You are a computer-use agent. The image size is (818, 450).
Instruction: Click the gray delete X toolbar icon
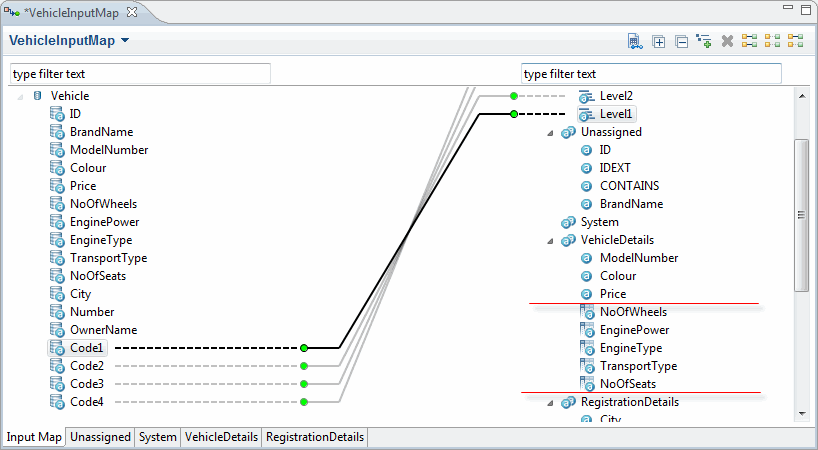point(727,41)
